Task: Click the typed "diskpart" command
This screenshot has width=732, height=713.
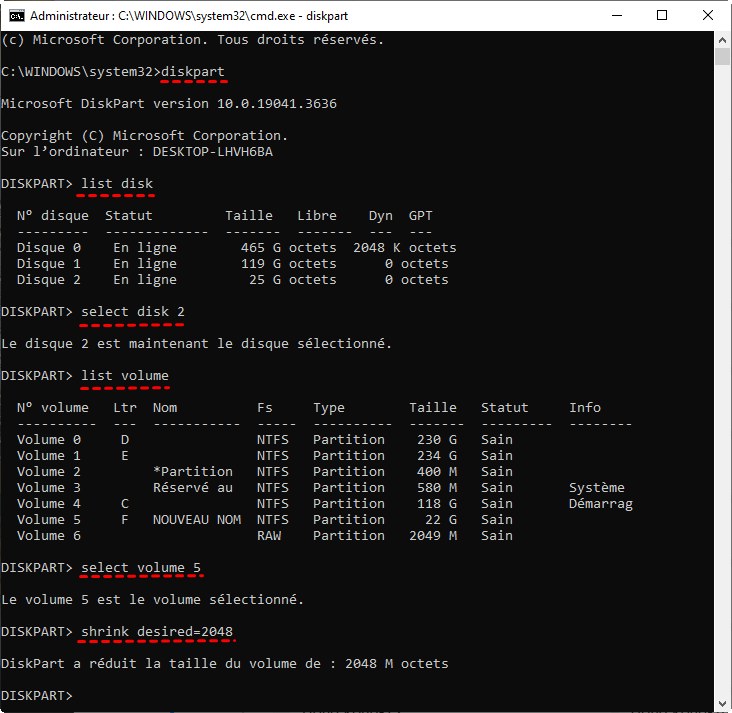Action: click(x=193, y=72)
